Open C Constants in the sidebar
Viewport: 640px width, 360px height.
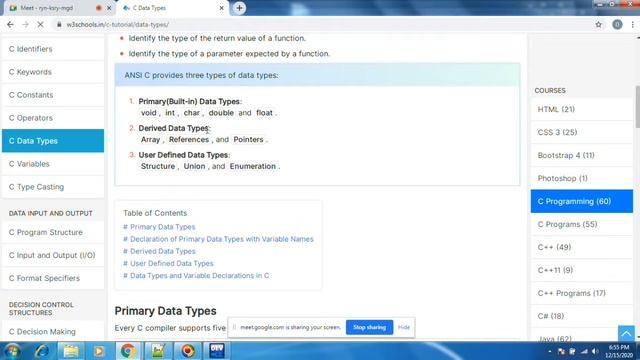(53, 95)
